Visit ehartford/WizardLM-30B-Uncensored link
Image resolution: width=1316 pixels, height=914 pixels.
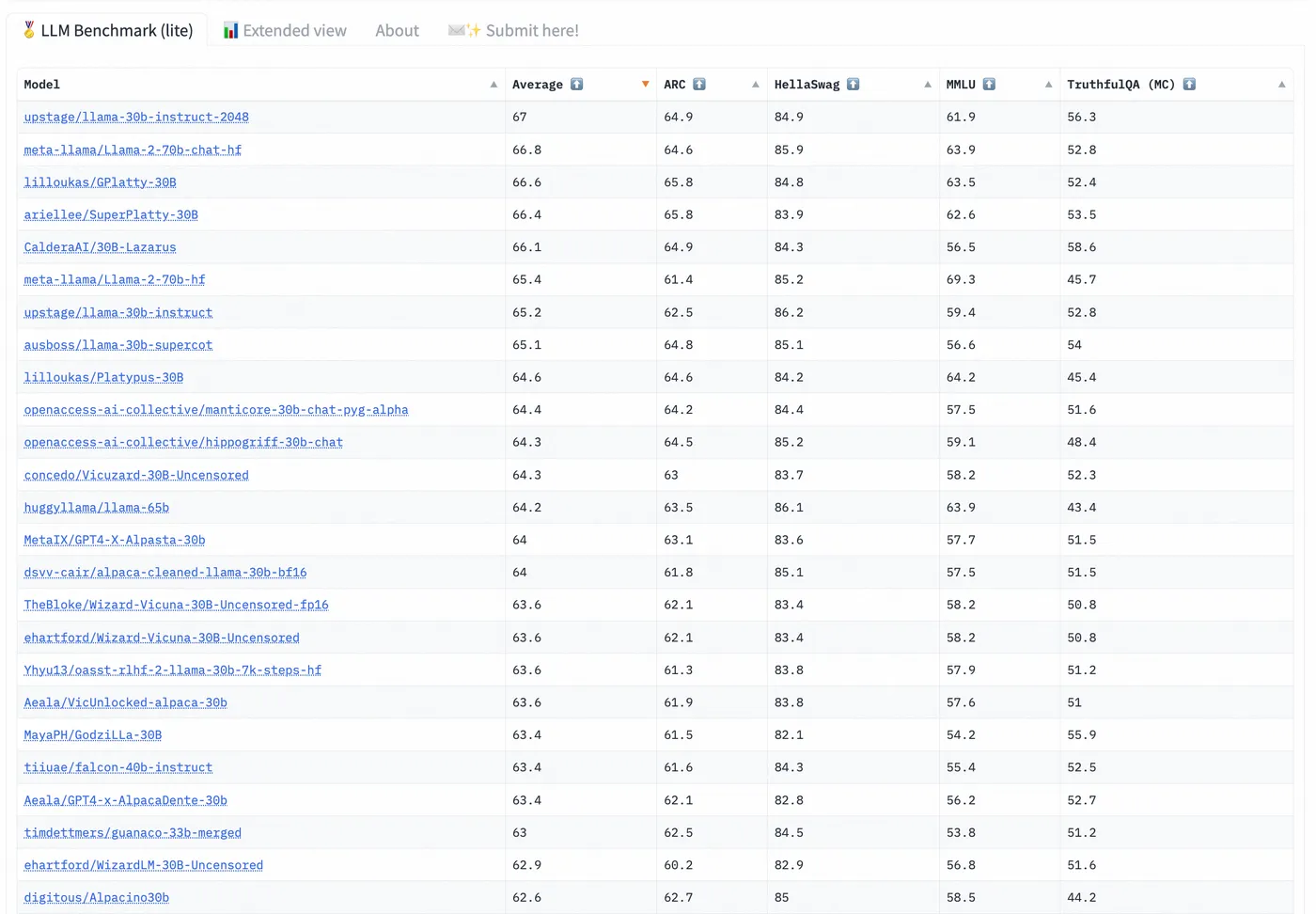pyautogui.click(x=144, y=865)
